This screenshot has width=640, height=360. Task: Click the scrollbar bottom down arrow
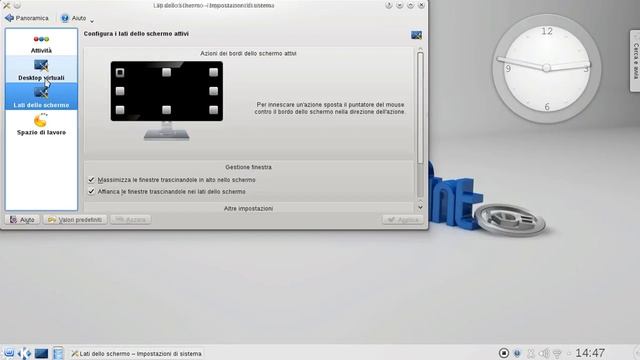point(420,208)
